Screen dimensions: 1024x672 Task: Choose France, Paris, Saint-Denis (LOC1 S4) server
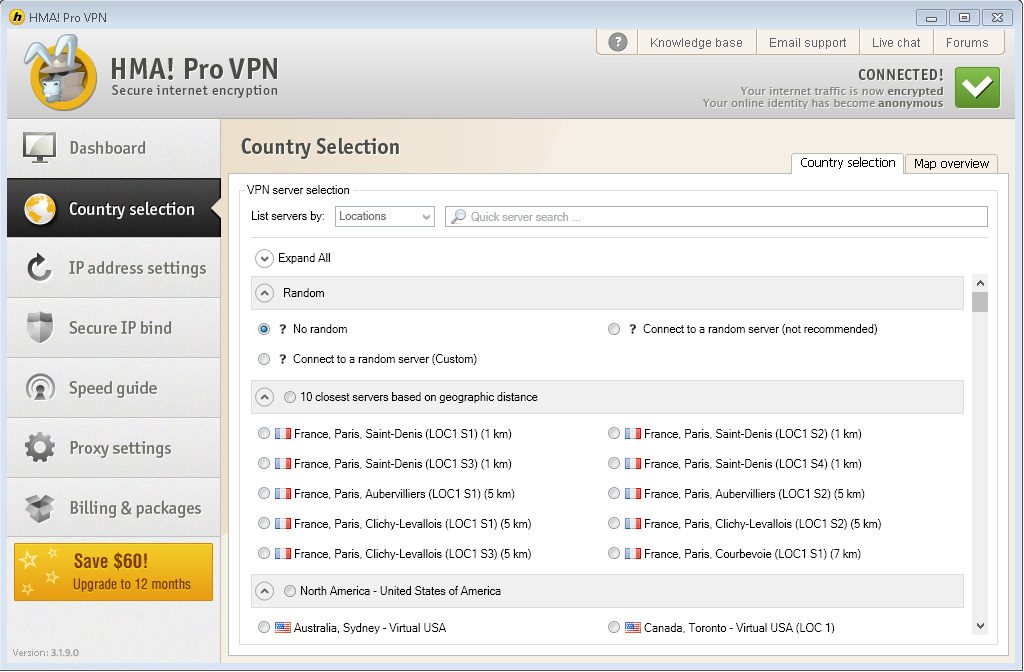point(614,464)
